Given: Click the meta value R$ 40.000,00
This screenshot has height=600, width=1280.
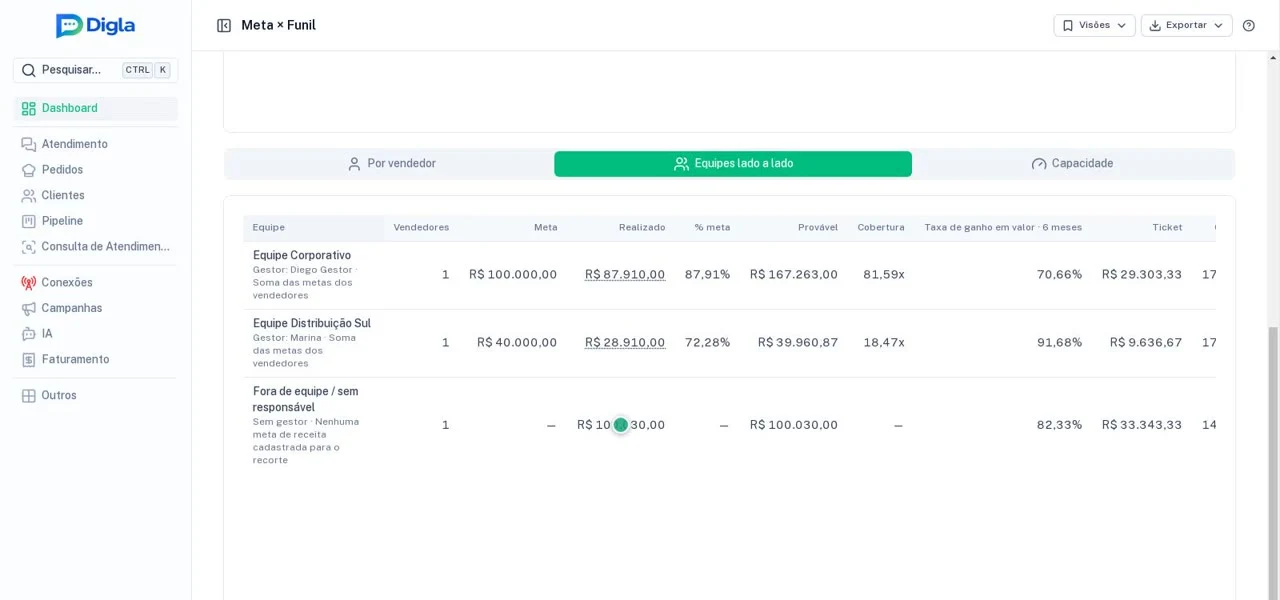Looking at the screenshot, I should click(517, 343).
